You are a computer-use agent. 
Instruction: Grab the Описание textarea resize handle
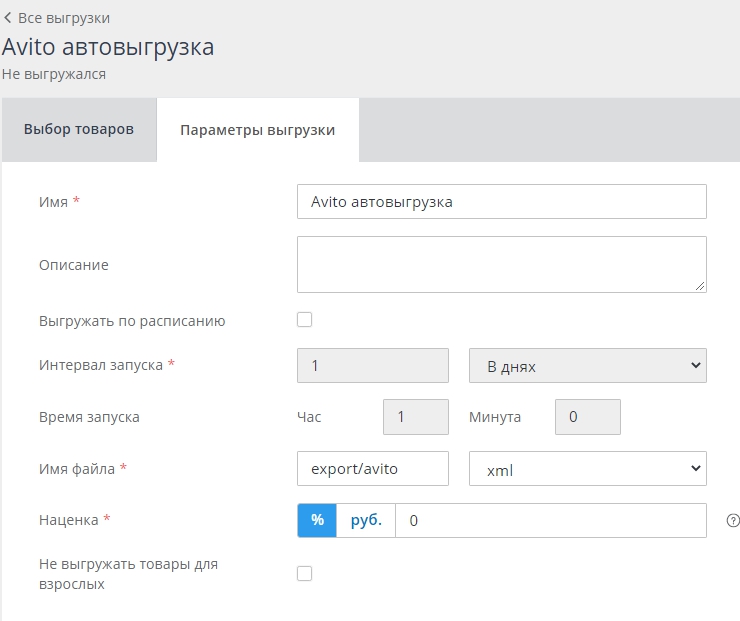coord(701,287)
